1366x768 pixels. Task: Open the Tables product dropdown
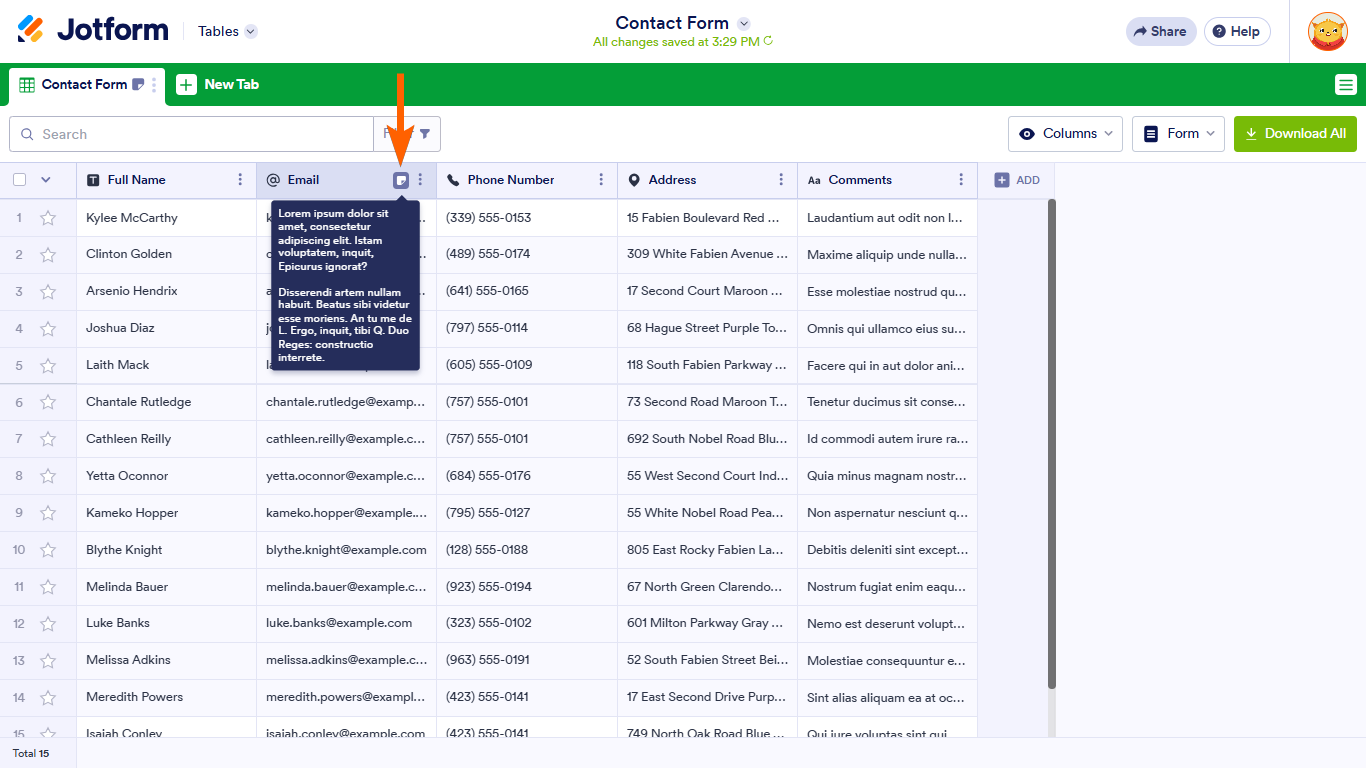click(227, 31)
